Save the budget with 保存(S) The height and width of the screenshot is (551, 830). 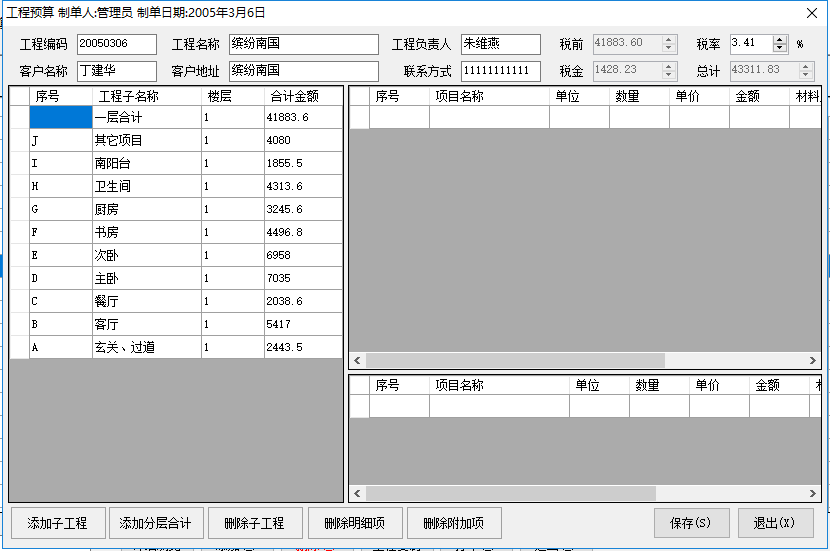pos(691,523)
